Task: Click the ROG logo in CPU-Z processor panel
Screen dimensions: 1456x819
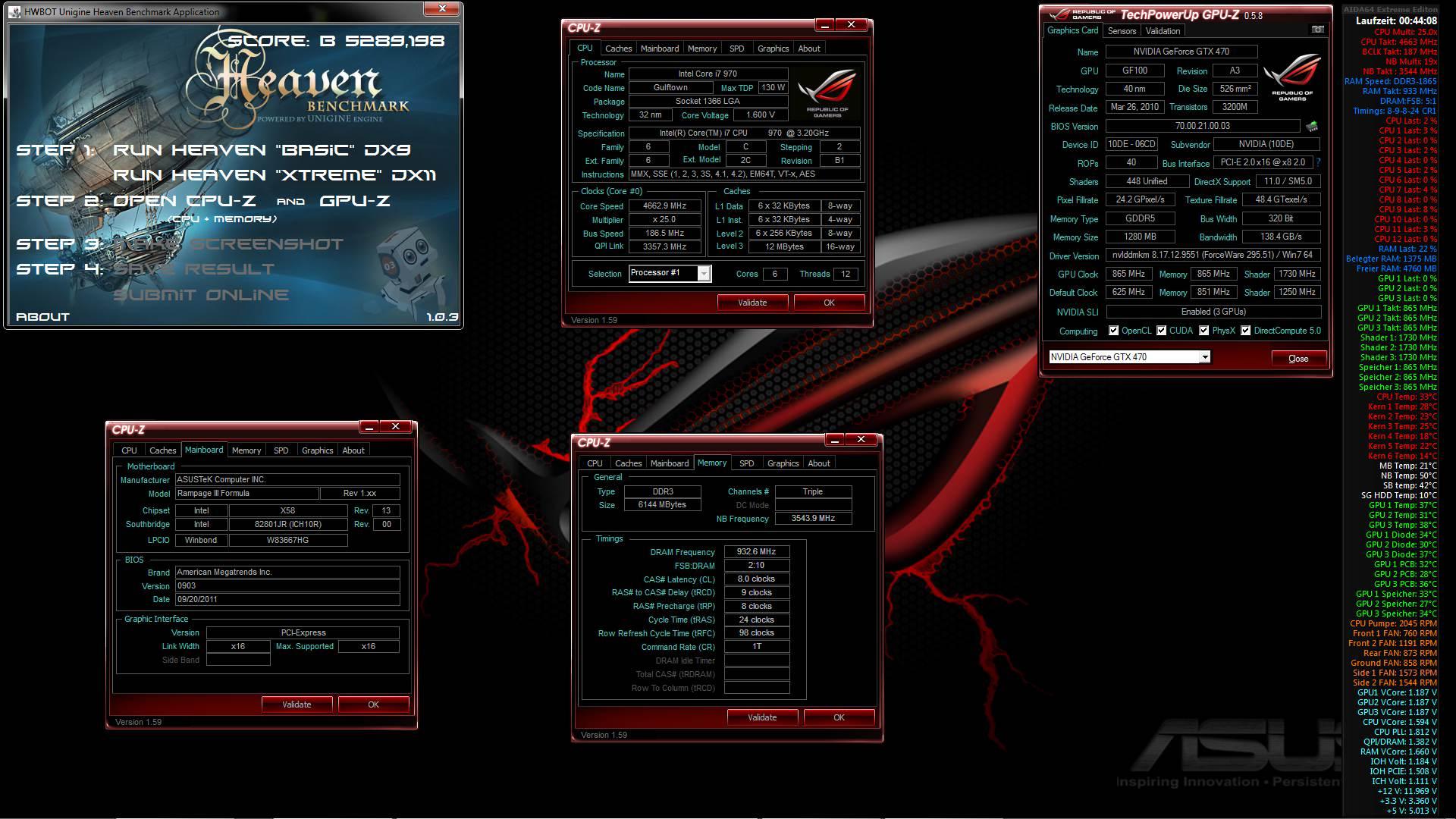Action: (x=827, y=93)
